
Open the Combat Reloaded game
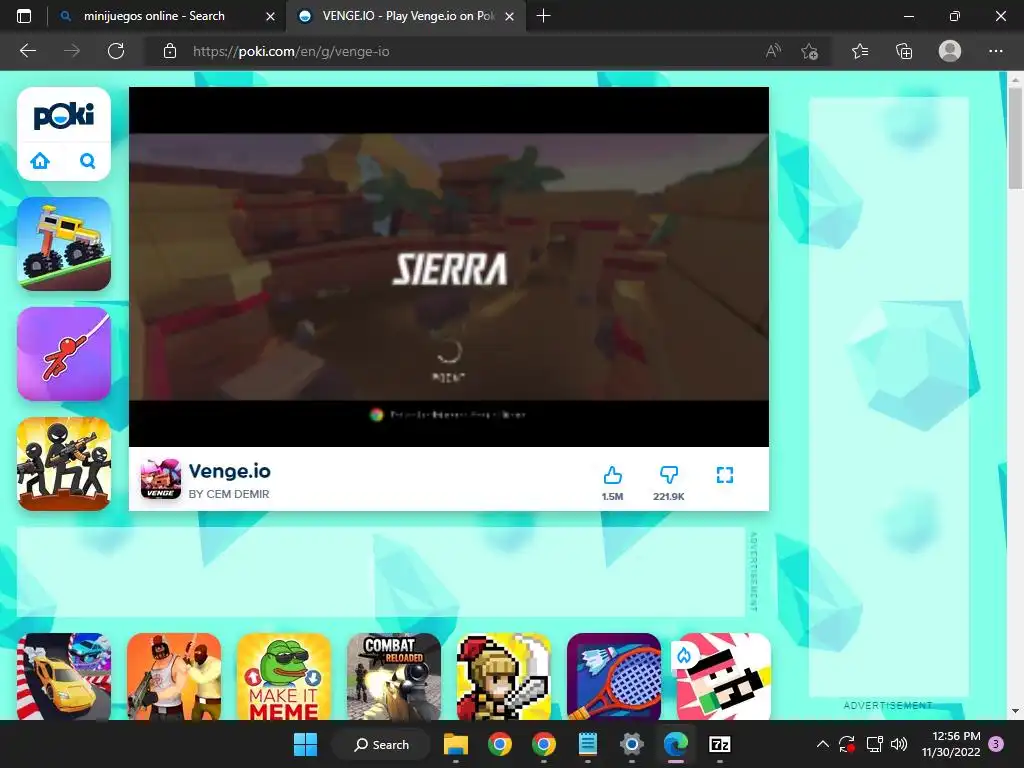tap(394, 677)
